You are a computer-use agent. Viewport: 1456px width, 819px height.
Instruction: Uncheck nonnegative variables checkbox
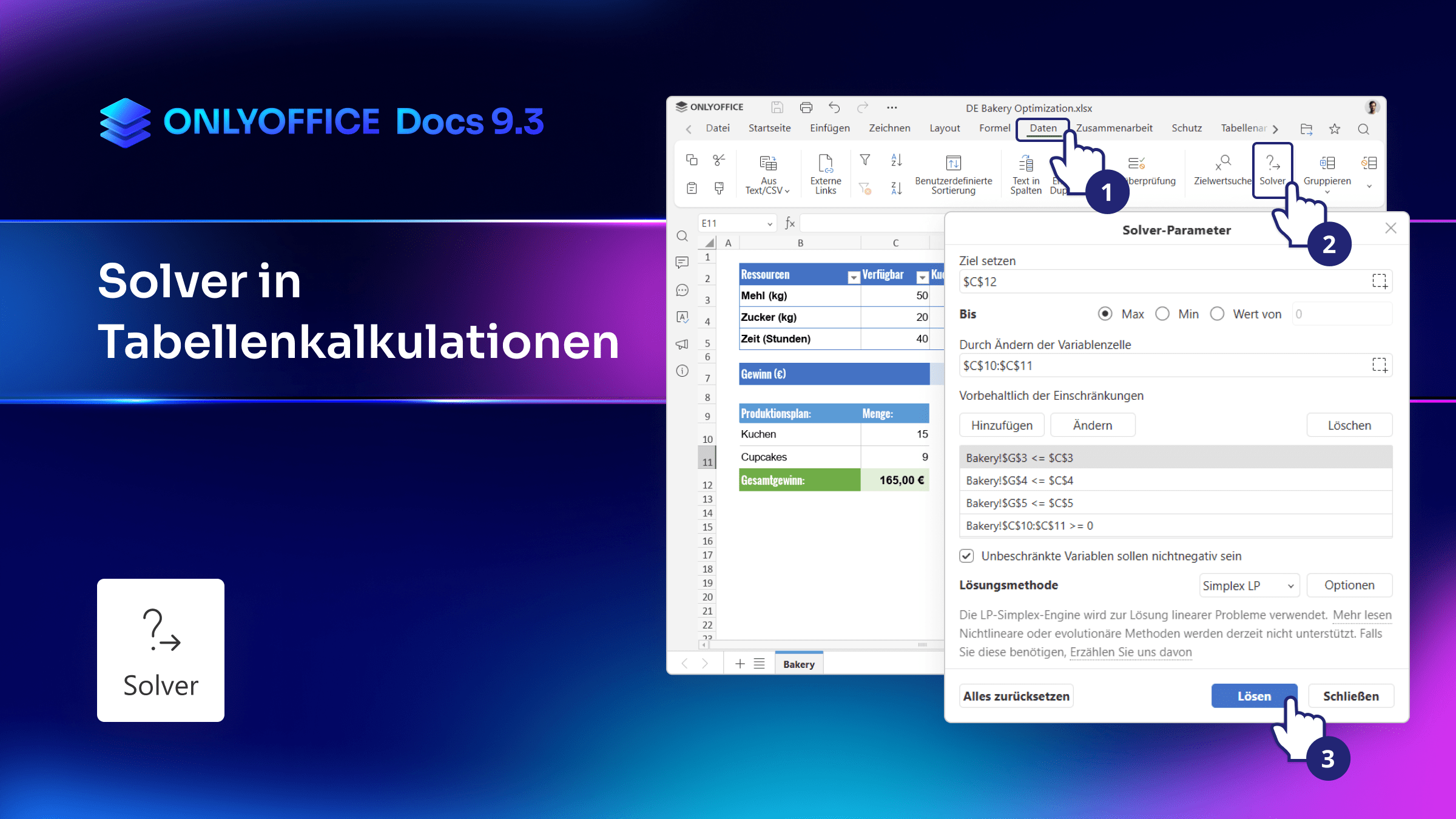point(966,556)
